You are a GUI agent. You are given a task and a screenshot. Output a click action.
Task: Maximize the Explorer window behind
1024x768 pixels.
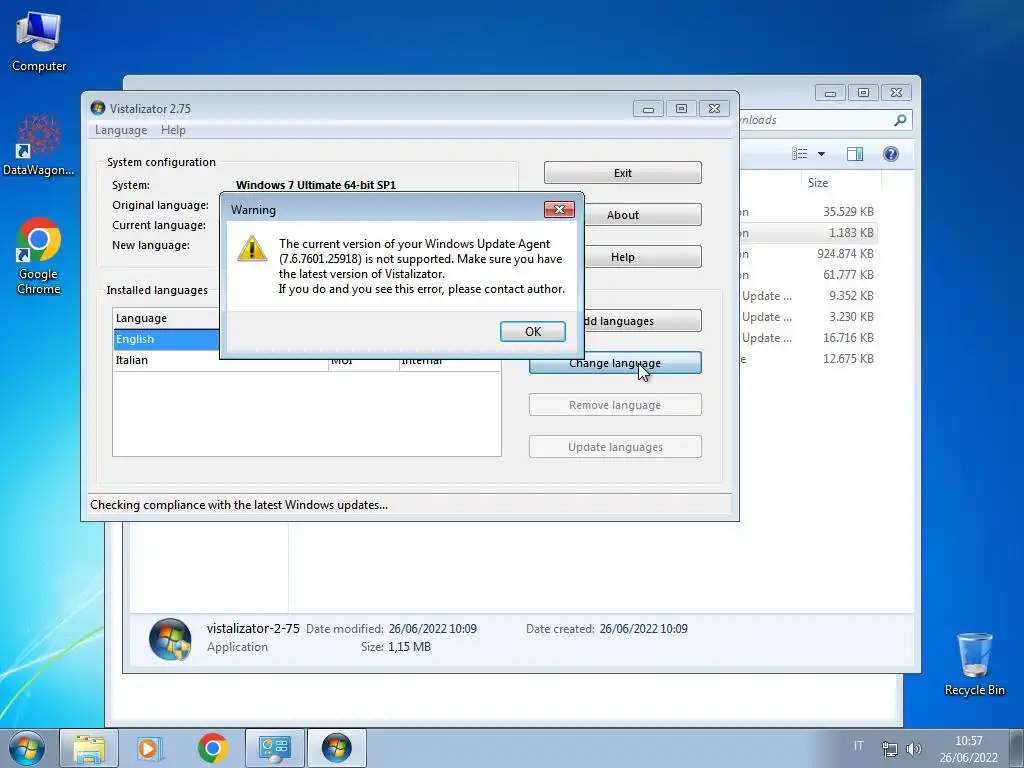click(863, 93)
